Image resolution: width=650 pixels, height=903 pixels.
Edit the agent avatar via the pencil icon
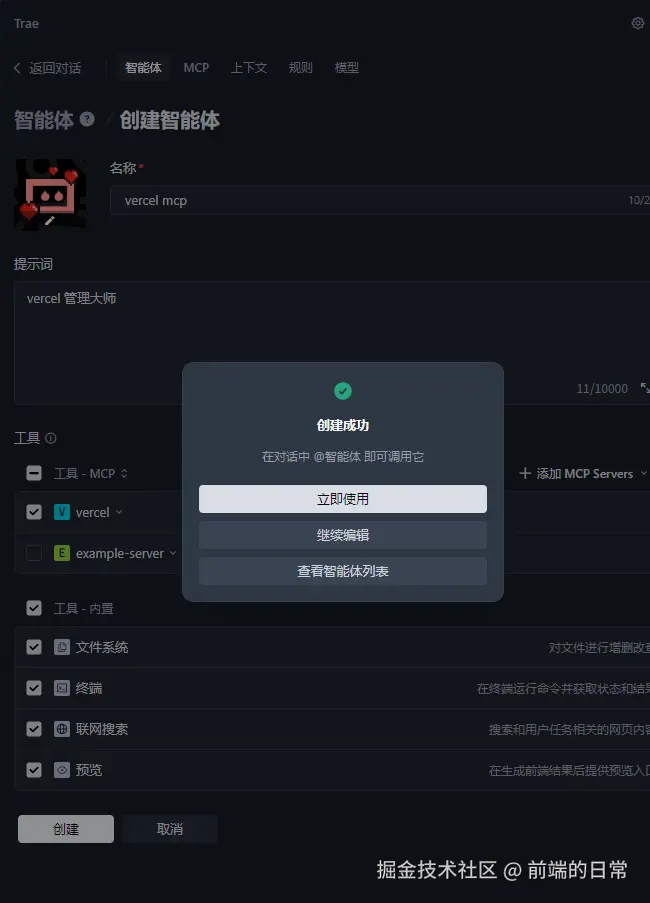pos(50,221)
